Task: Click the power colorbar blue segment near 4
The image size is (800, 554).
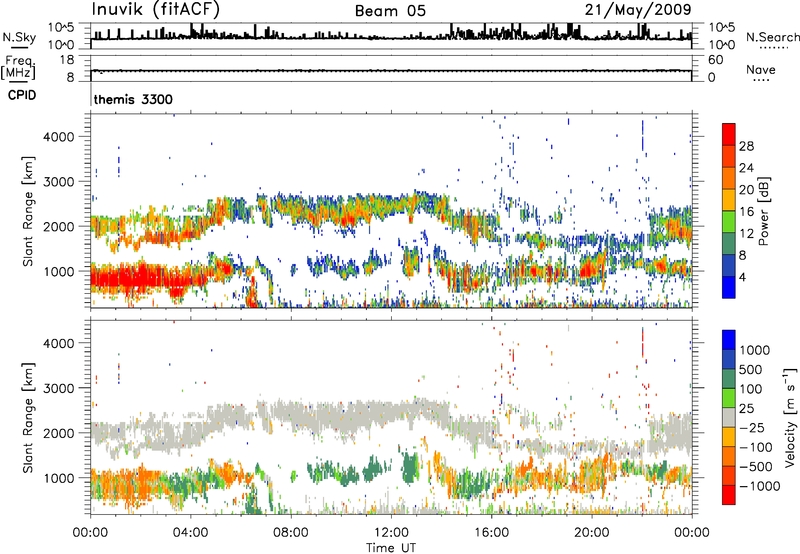Action: point(729,288)
